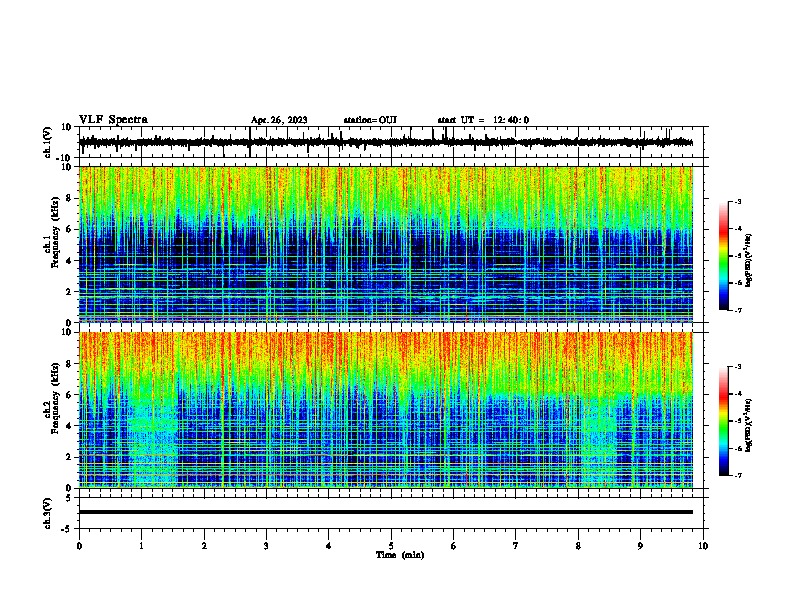
Task: Click the "station=OUI" header label
Action: pyautogui.click(x=370, y=120)
